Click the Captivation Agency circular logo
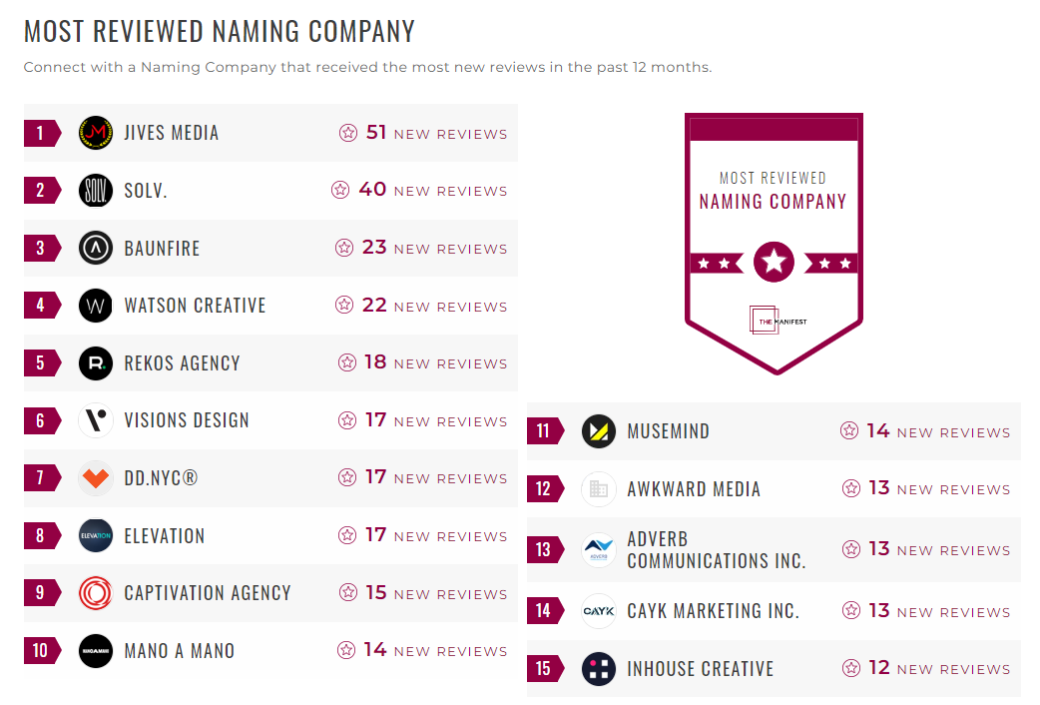 tap(95, 593)
